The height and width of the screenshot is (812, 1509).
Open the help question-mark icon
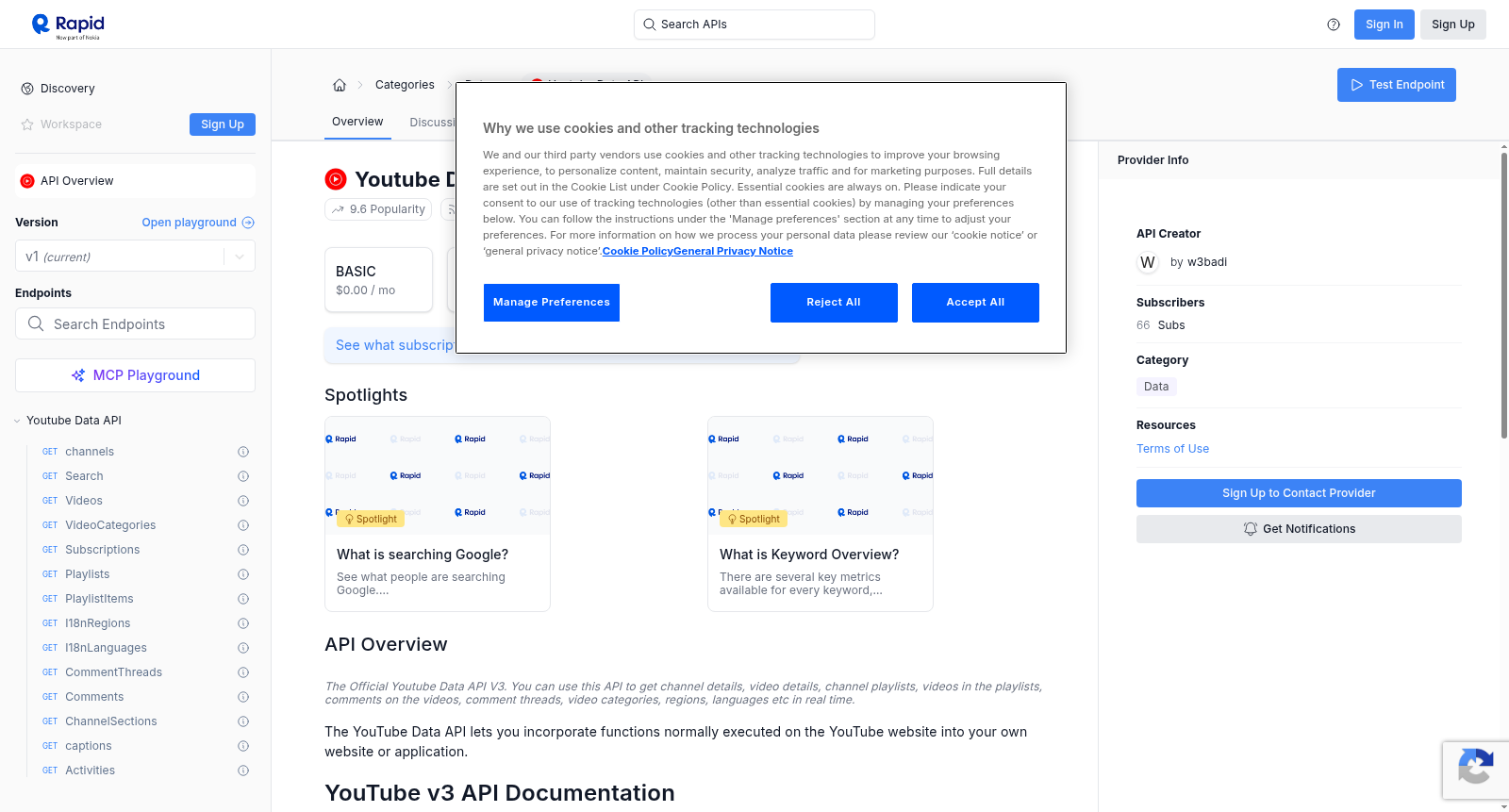(x=1334, y=25)
